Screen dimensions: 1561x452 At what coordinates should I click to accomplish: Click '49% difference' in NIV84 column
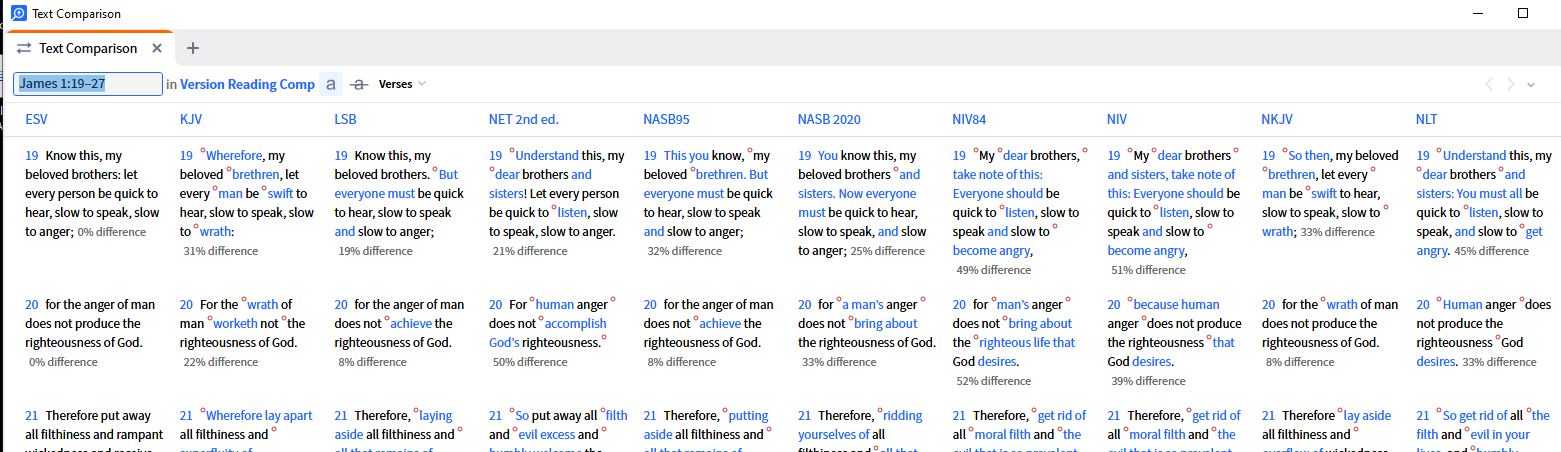993,270
